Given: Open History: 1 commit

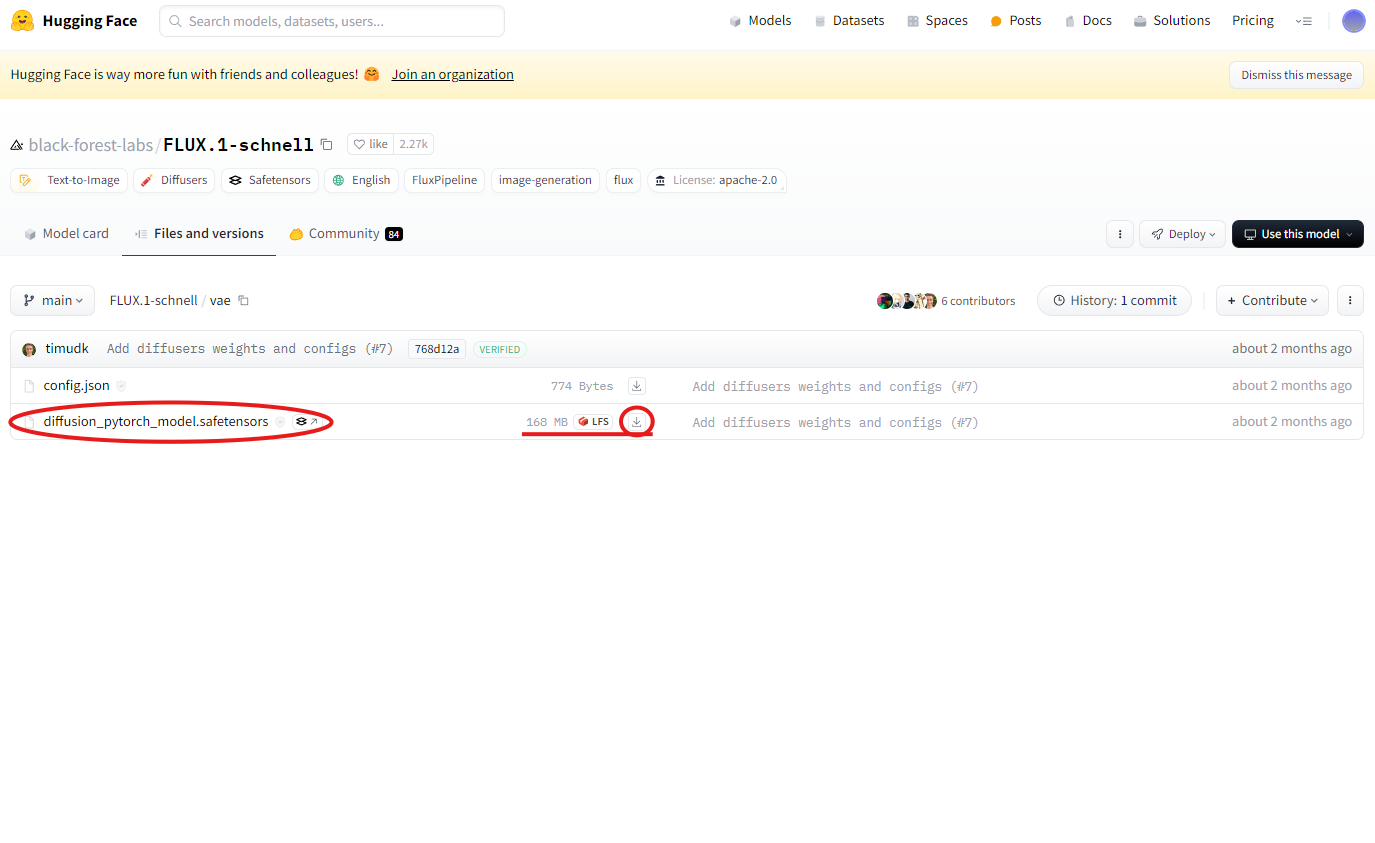Looking at the screenshot, I should point(1114,300).
